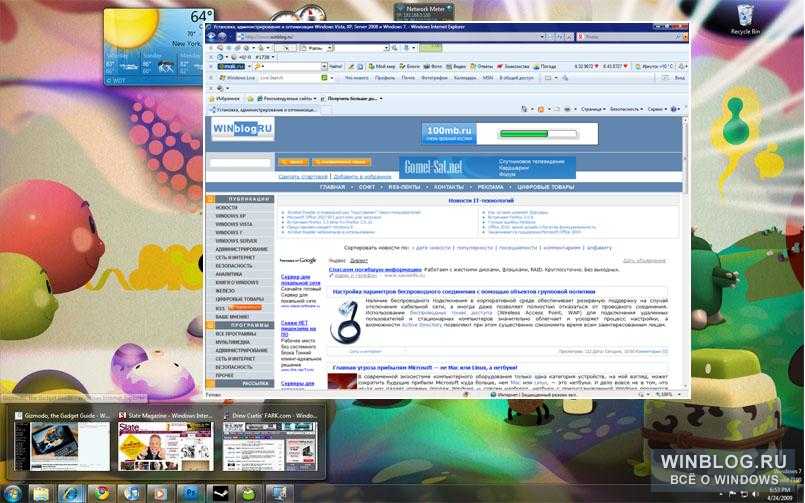Open Календарь in Windows Live toolbar

465,78
